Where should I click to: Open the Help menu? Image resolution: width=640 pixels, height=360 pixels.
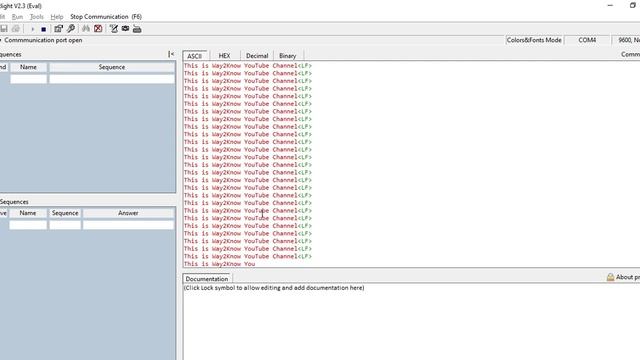click(x=57, y=17)
